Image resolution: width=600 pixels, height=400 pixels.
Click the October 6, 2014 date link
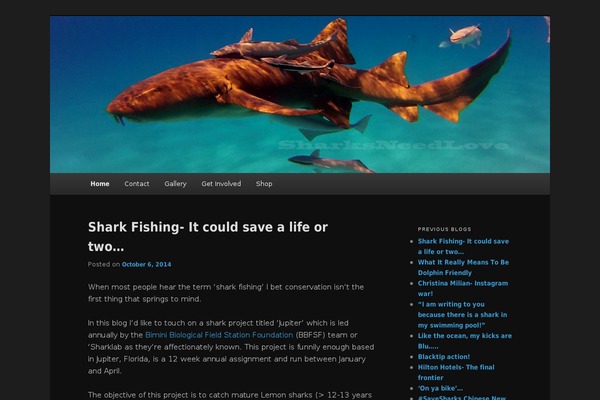click(x=147, y=264)
